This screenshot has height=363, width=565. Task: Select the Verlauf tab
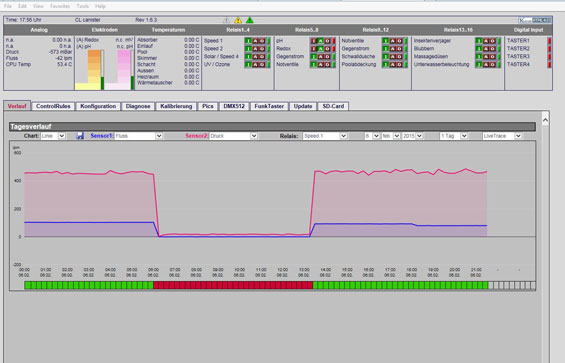(17, 106)
